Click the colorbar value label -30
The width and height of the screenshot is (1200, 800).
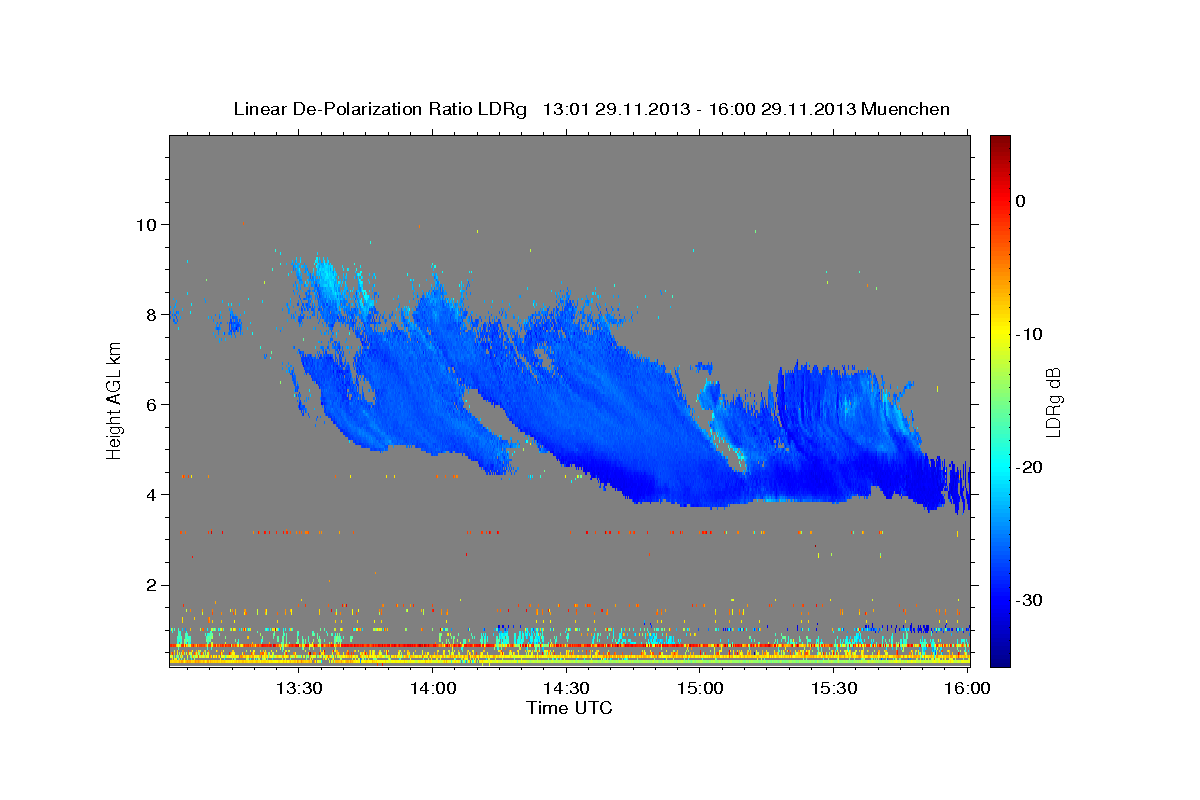(1029, 600)
